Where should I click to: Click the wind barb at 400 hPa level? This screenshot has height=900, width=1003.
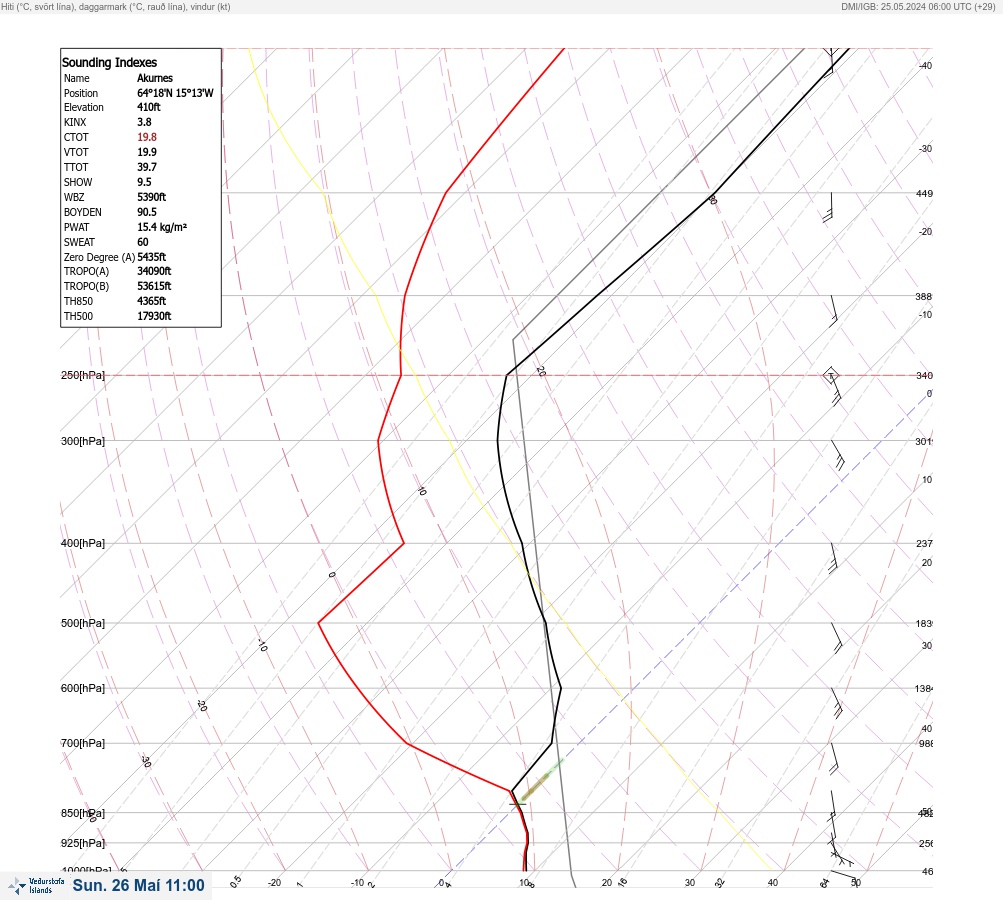tap(833, 558)
